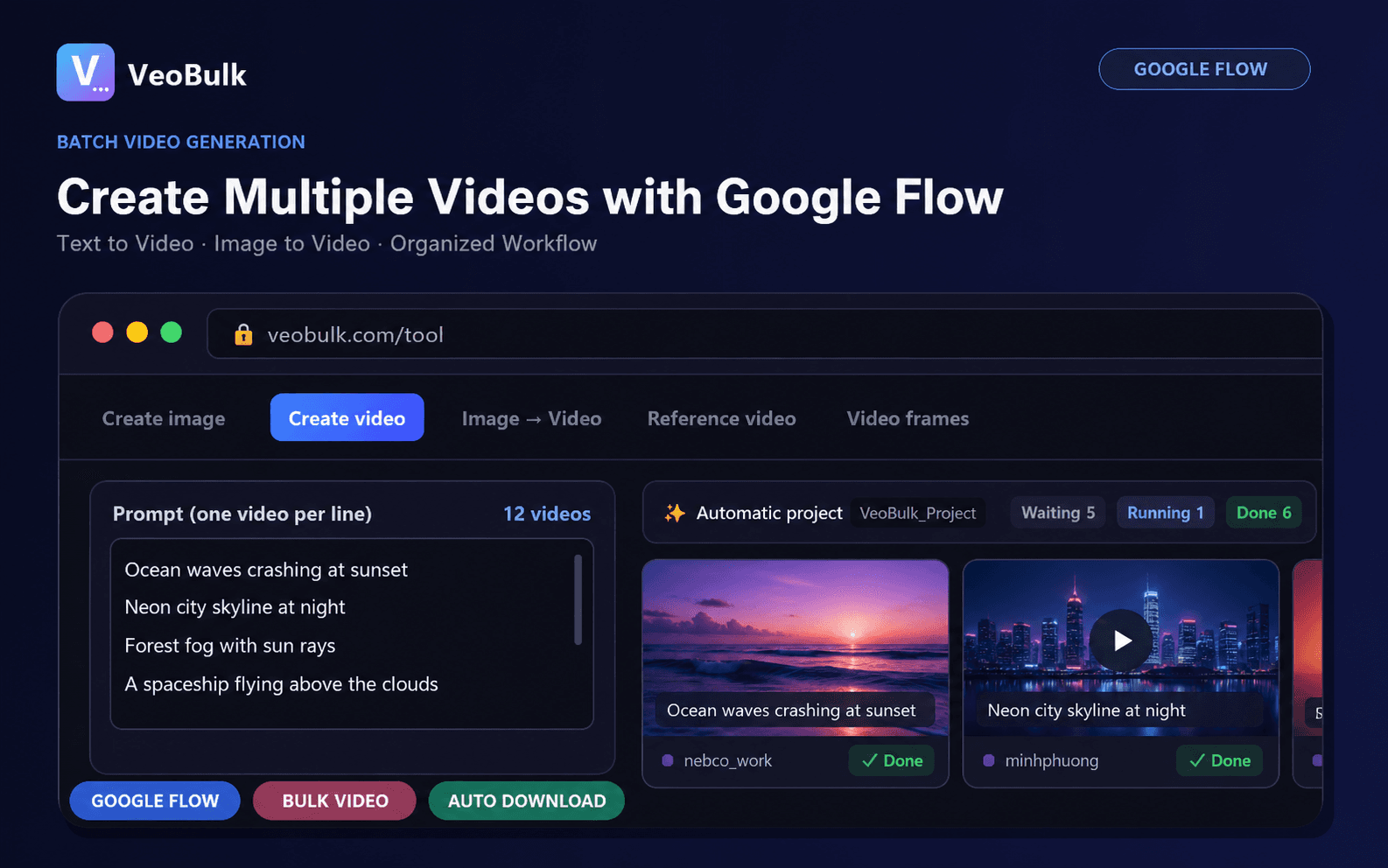Click prompt line 'A spaceship flying above the clouds'
This screenshot has width=1388, height=868.
281,684
